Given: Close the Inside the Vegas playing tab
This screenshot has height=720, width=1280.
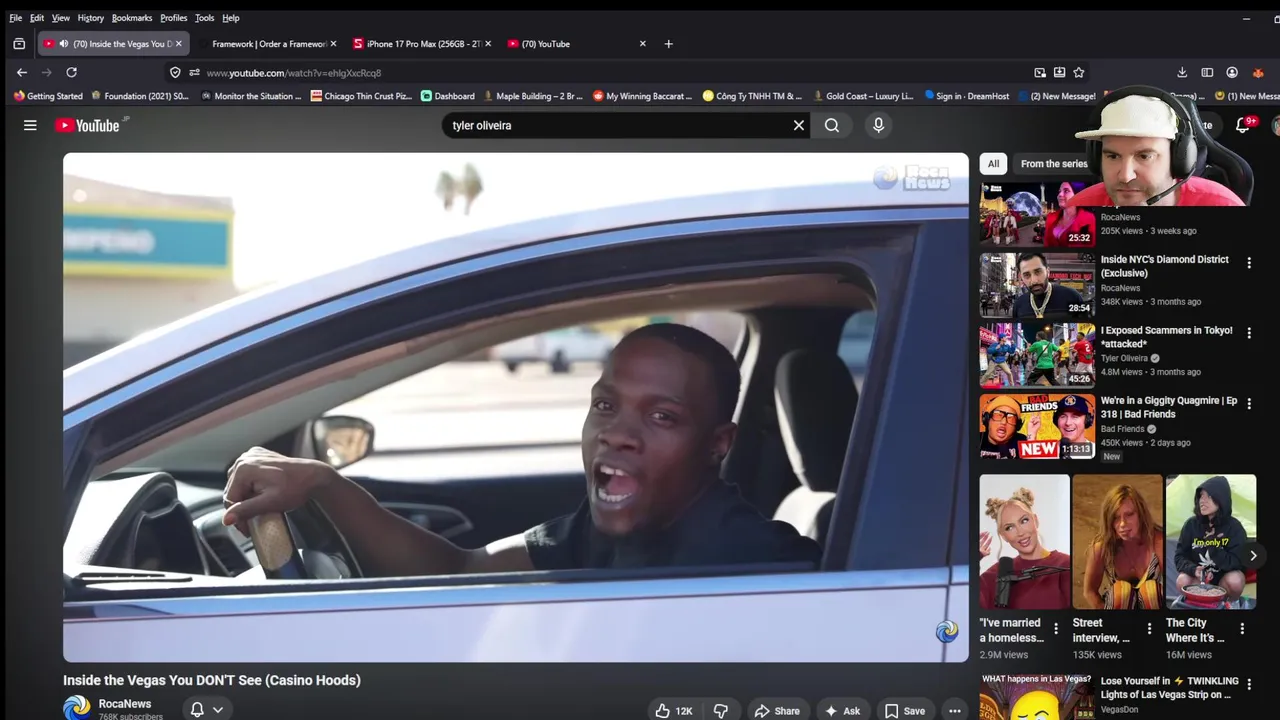Looking at the screenshot, I should tap(179, 44).
